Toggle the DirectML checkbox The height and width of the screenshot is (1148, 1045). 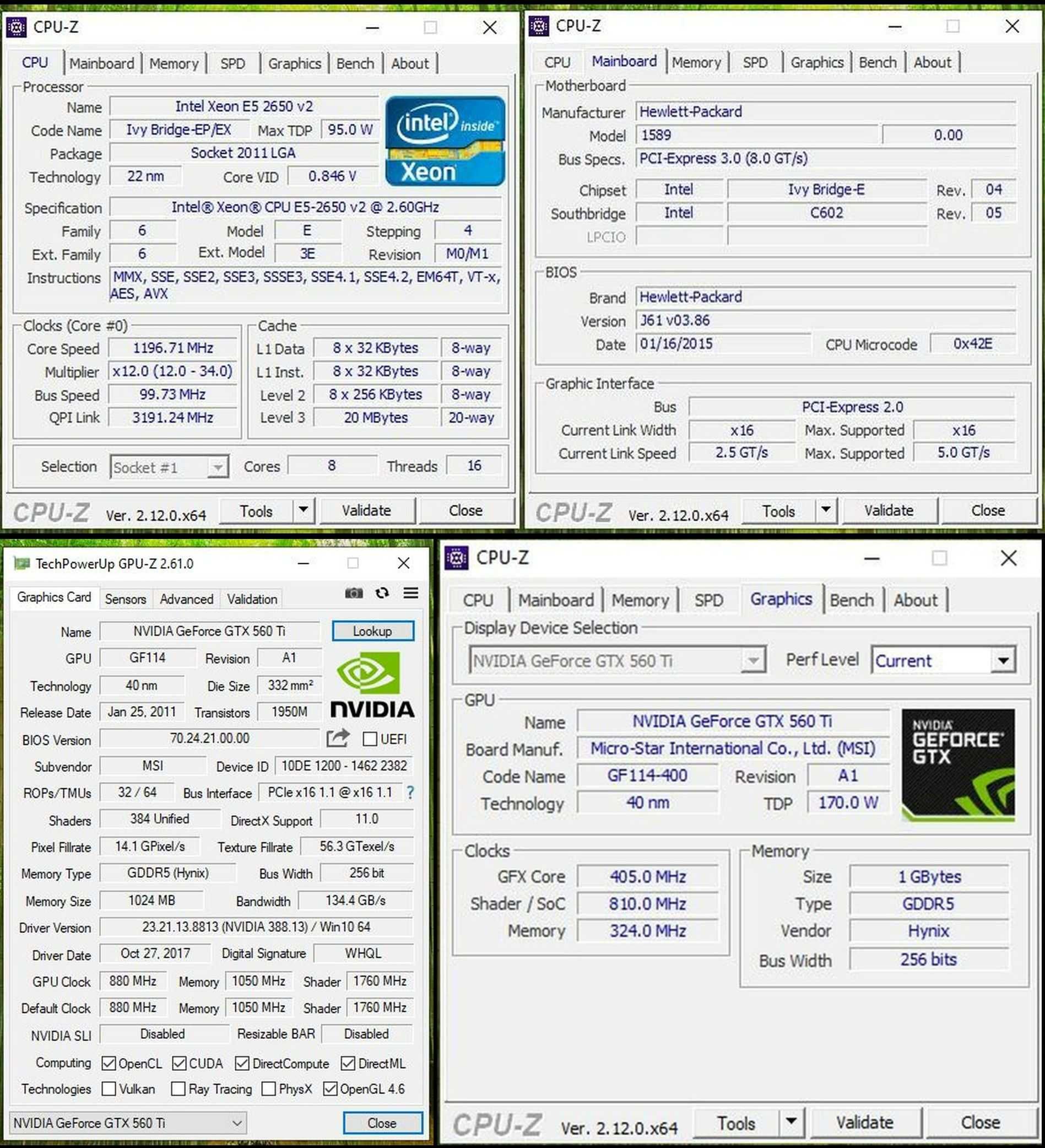[x=348, y=1063]
